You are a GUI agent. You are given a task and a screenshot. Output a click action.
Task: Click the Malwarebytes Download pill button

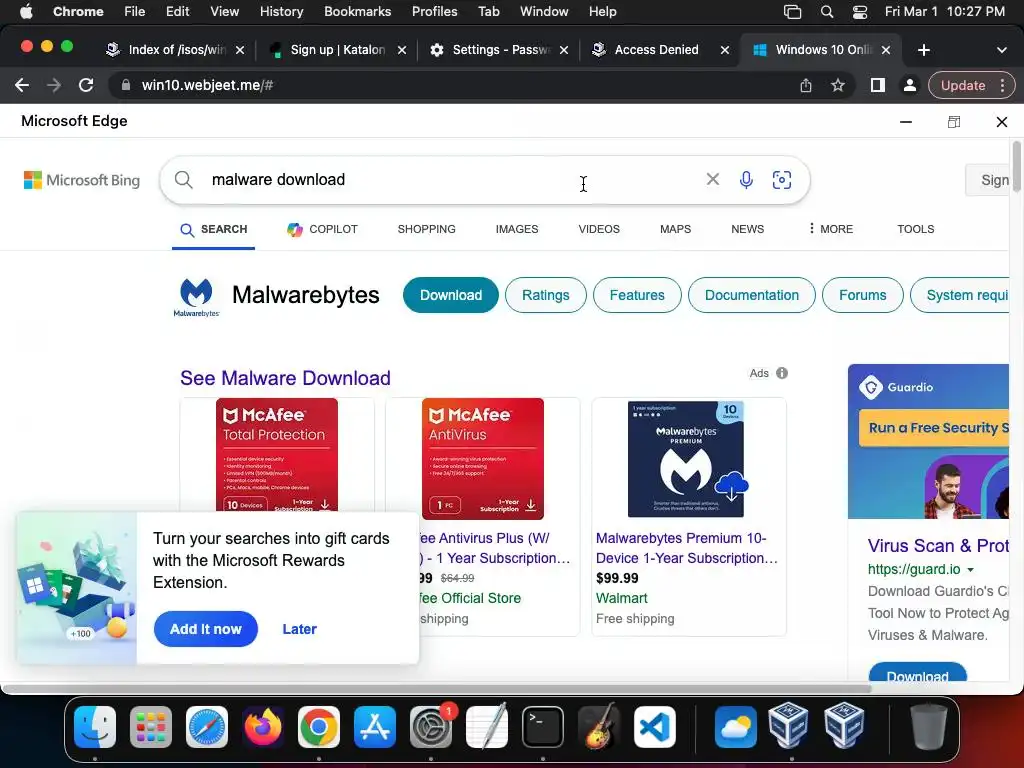(451, 295)
